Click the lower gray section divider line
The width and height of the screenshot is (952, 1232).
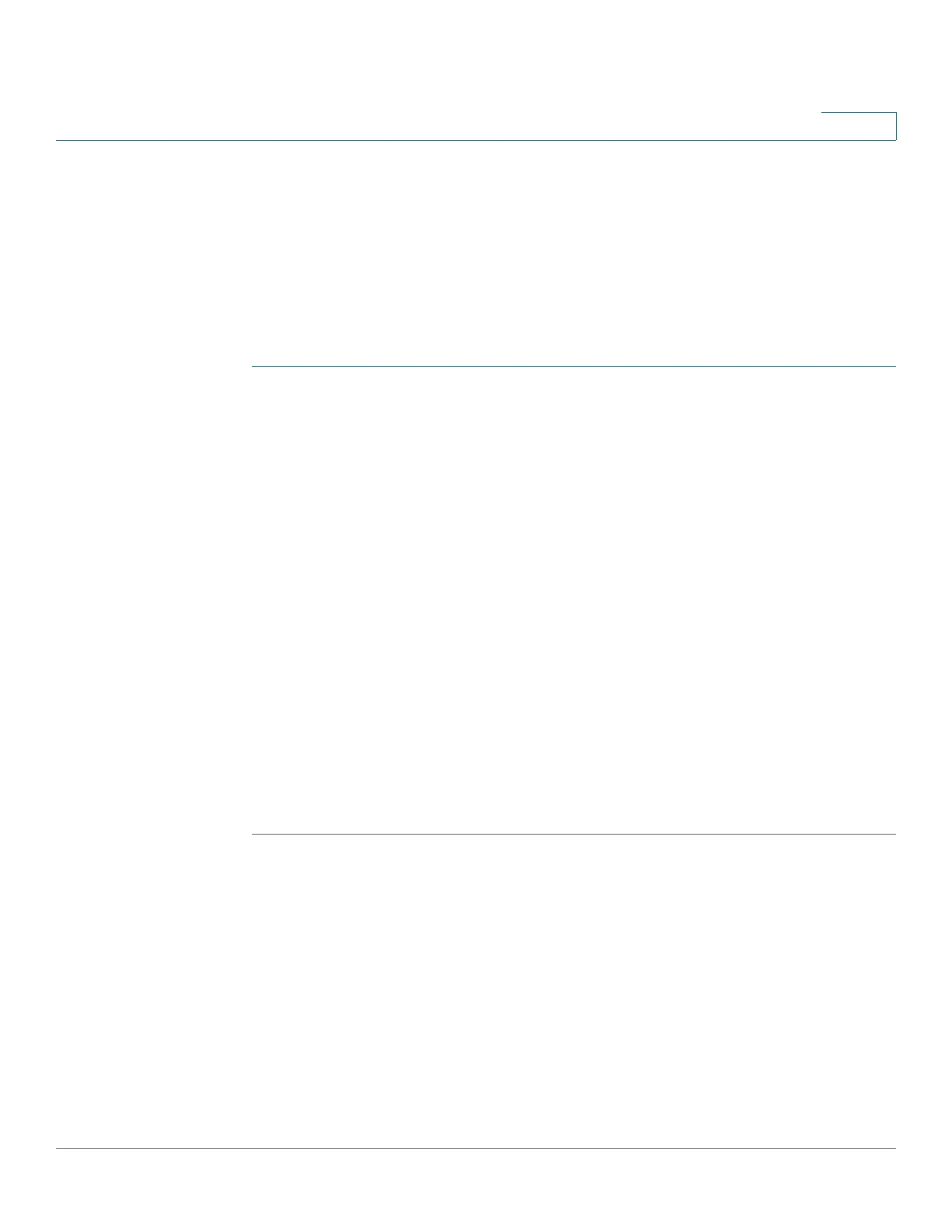point(574,835)
